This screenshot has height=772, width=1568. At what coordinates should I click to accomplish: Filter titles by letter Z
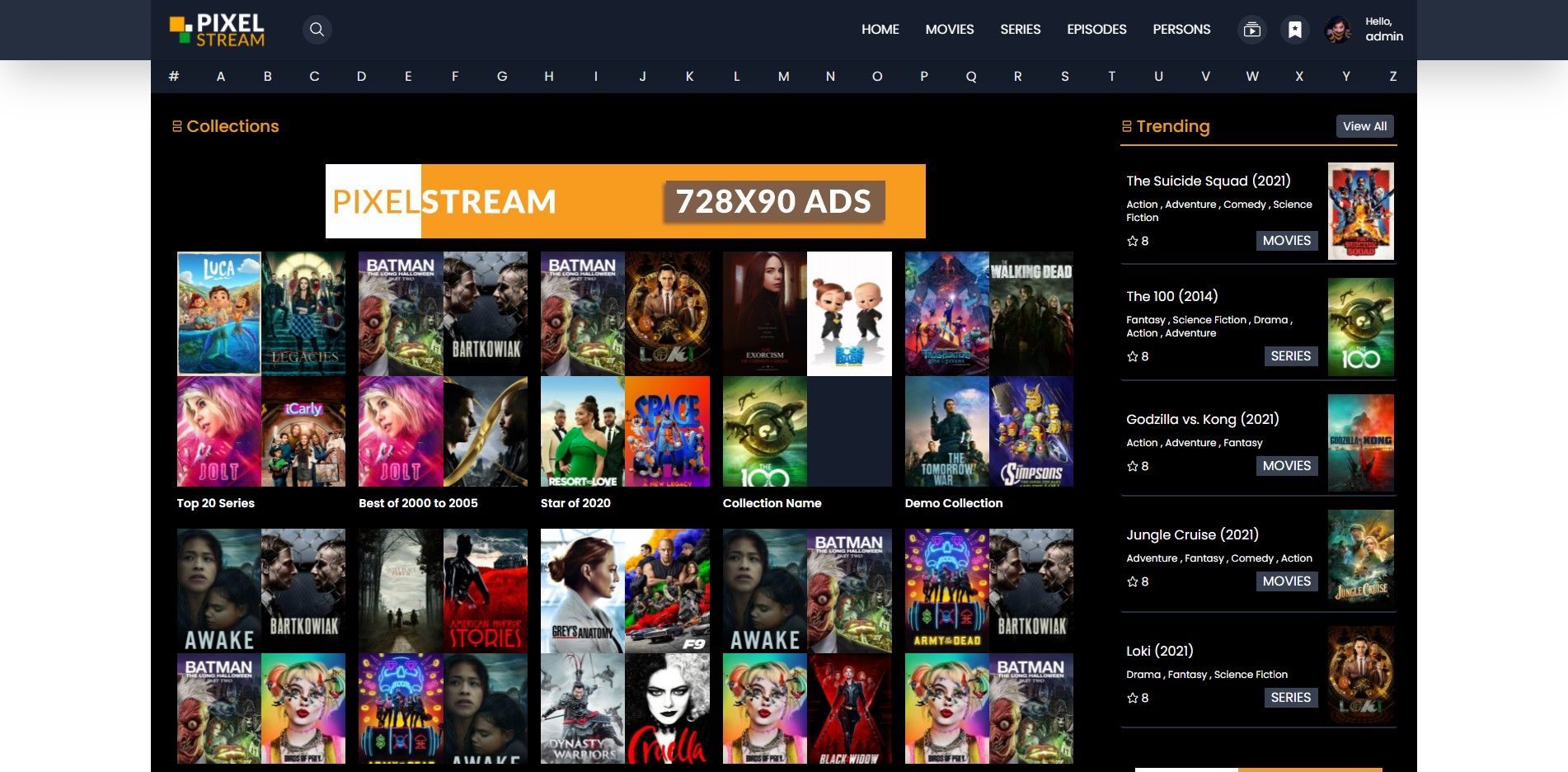coord(1393,76)
